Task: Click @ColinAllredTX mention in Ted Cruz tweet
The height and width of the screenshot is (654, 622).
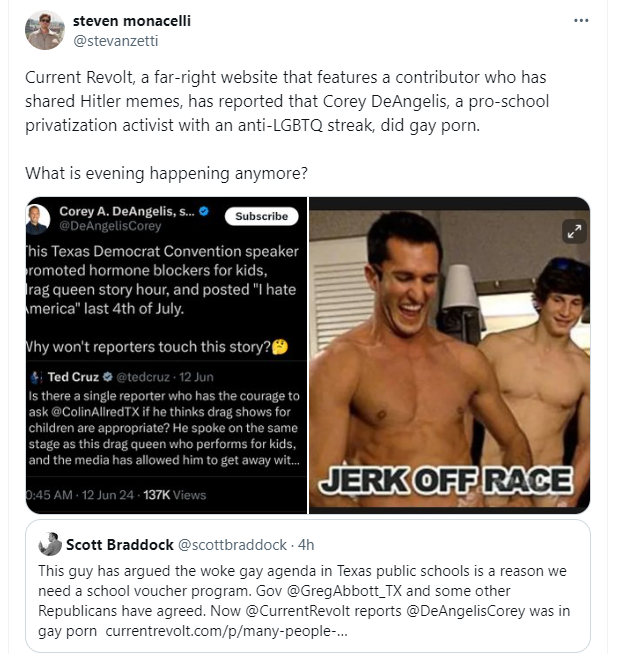Action: tap(95, 412)
